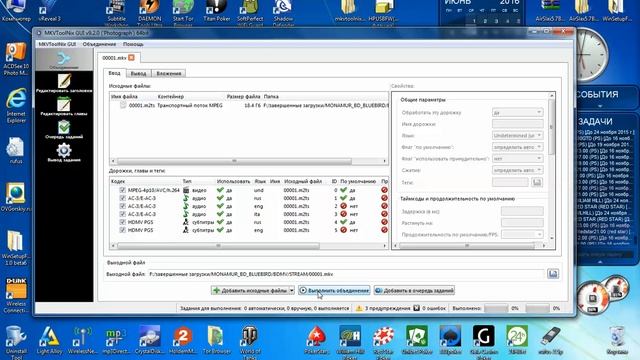Click the video type icon of the MPEG-4p10/AVC row
The width and height of the screenshot is (640, 360).
click(186, 190)
